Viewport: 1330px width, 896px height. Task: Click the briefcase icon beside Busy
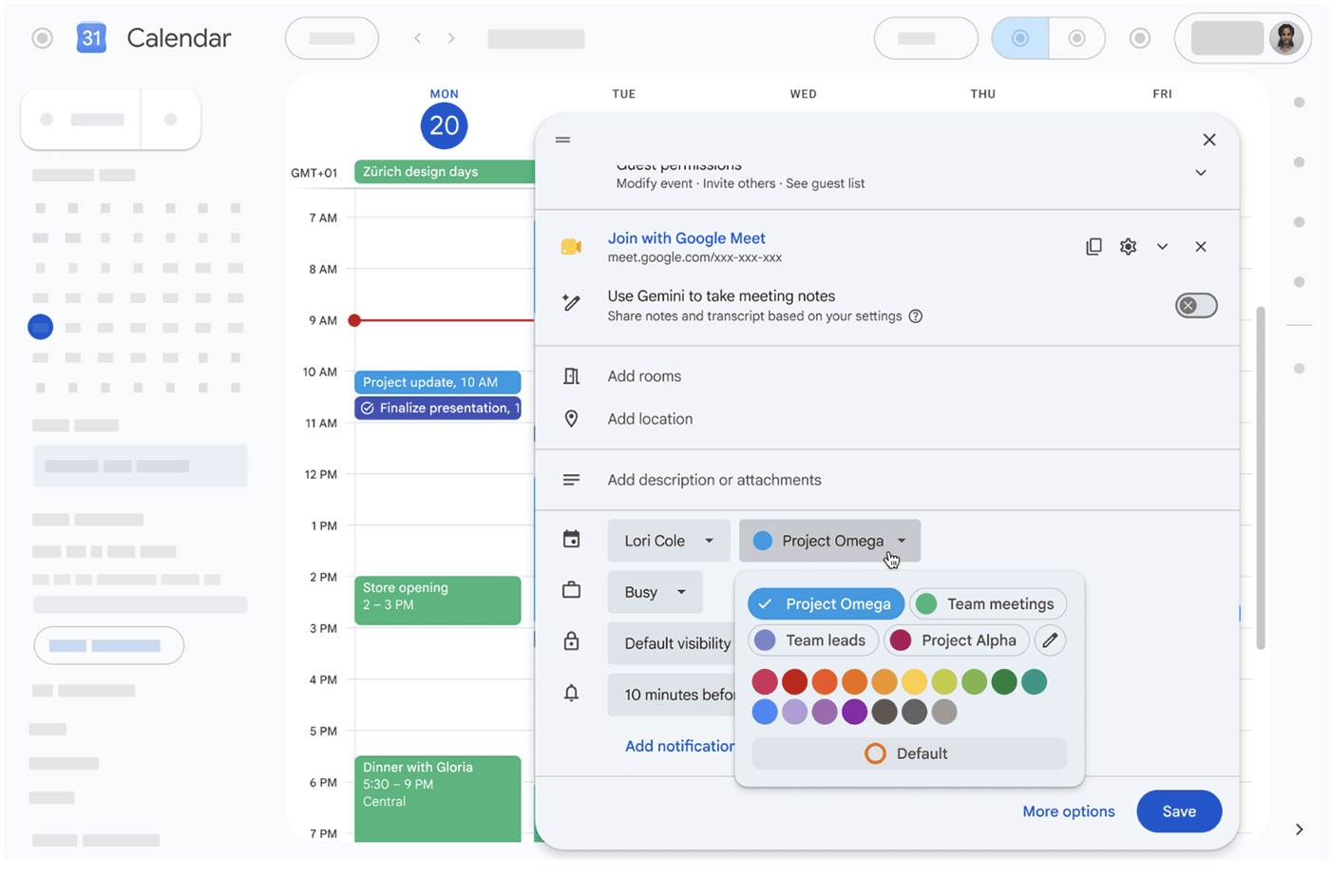click(x=571, y=591)
